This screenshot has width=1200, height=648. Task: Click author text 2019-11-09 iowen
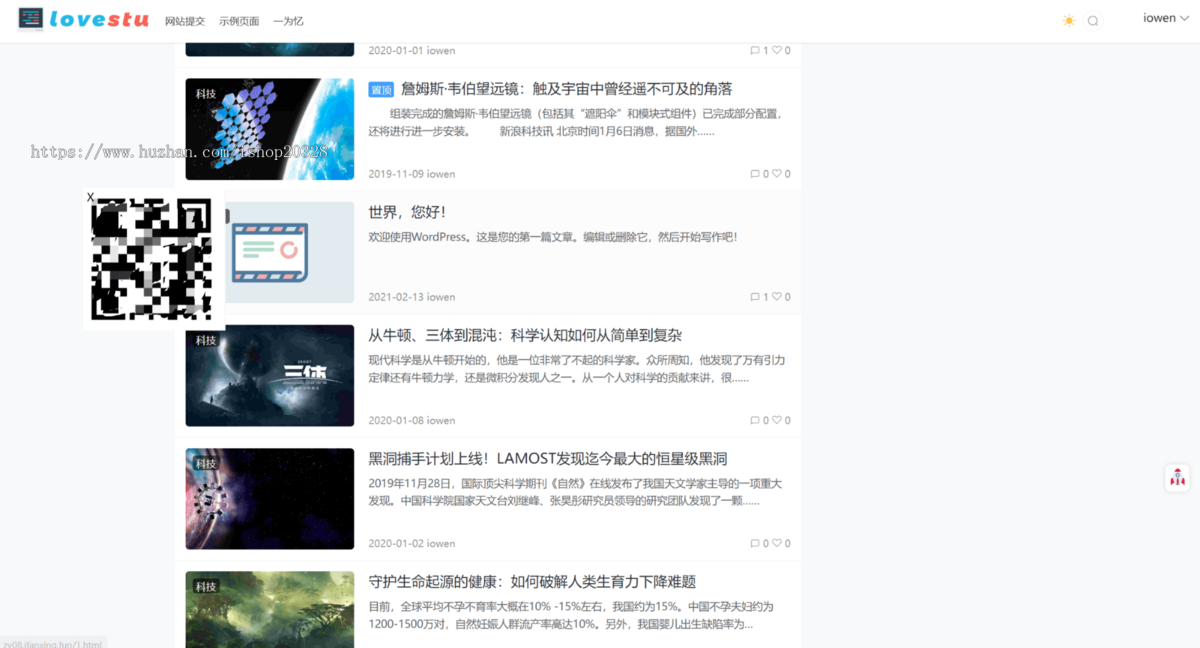click(412, 174)
